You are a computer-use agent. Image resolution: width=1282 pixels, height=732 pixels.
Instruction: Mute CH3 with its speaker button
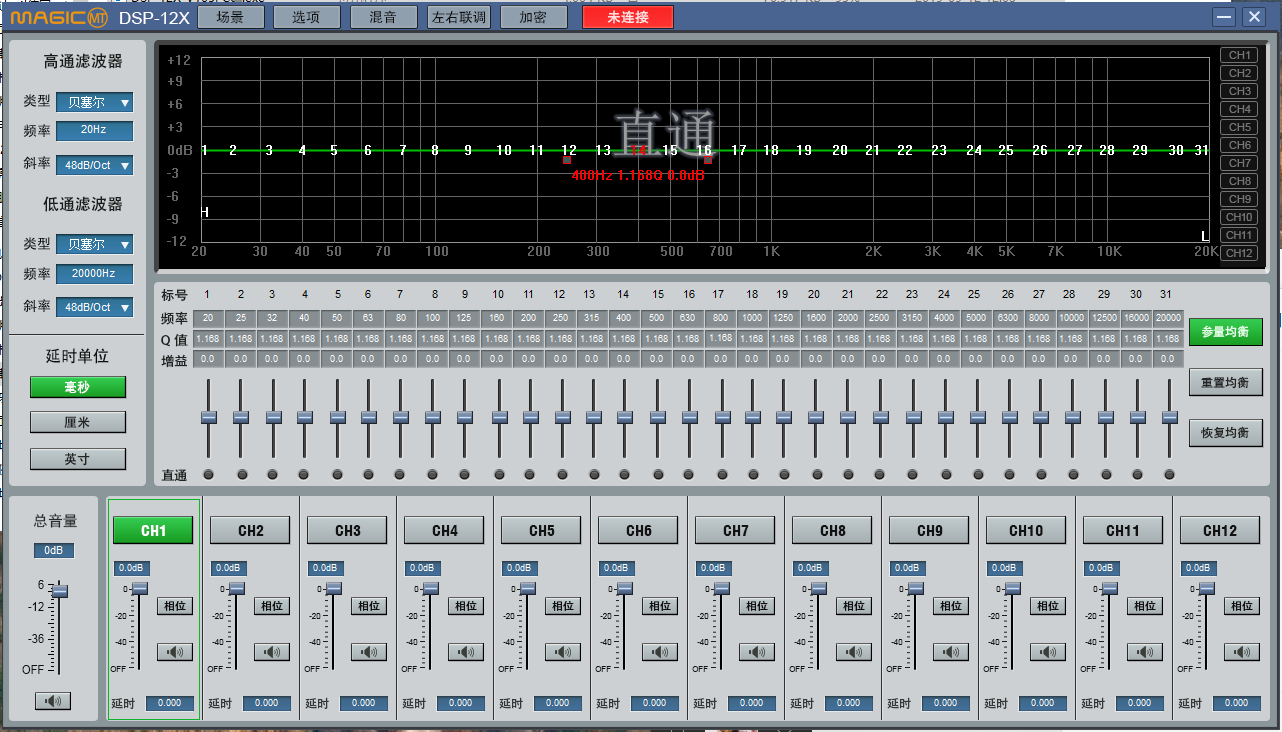tap(369, 652)
